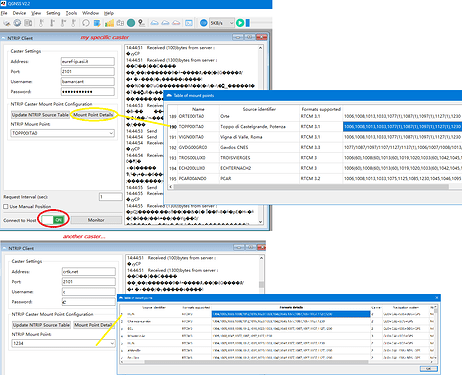Click the highlighted format details row in lower table
This screenshot has width=462, height=375.
[291, 314]
